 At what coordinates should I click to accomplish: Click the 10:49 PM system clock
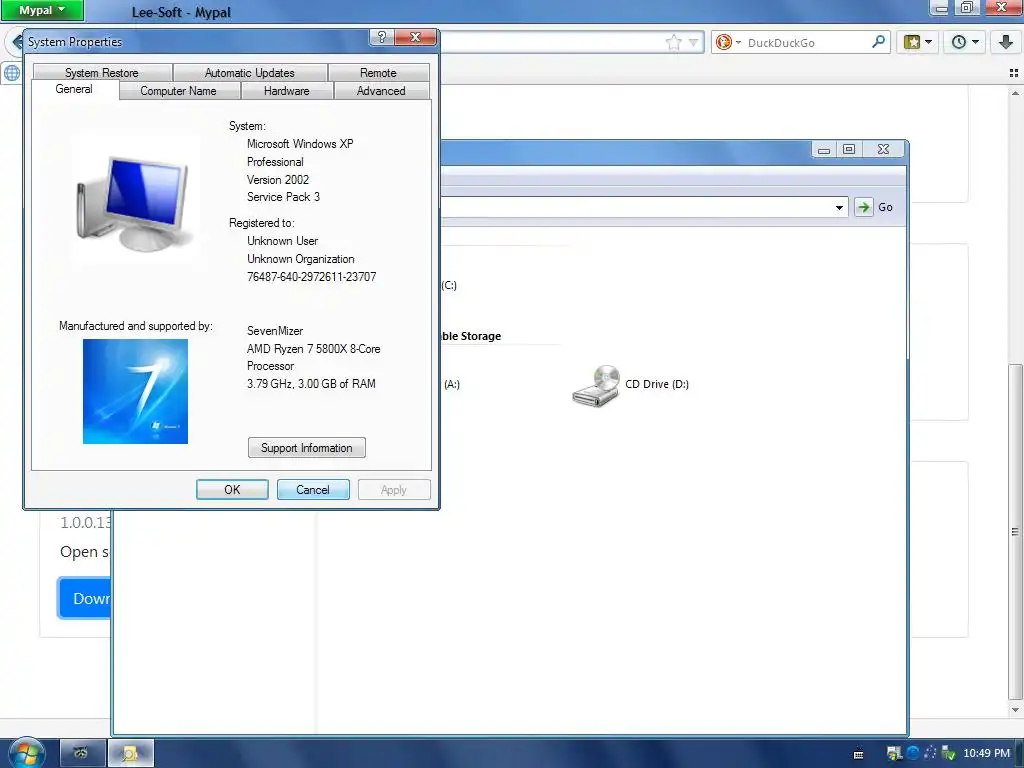click(986, 754)
